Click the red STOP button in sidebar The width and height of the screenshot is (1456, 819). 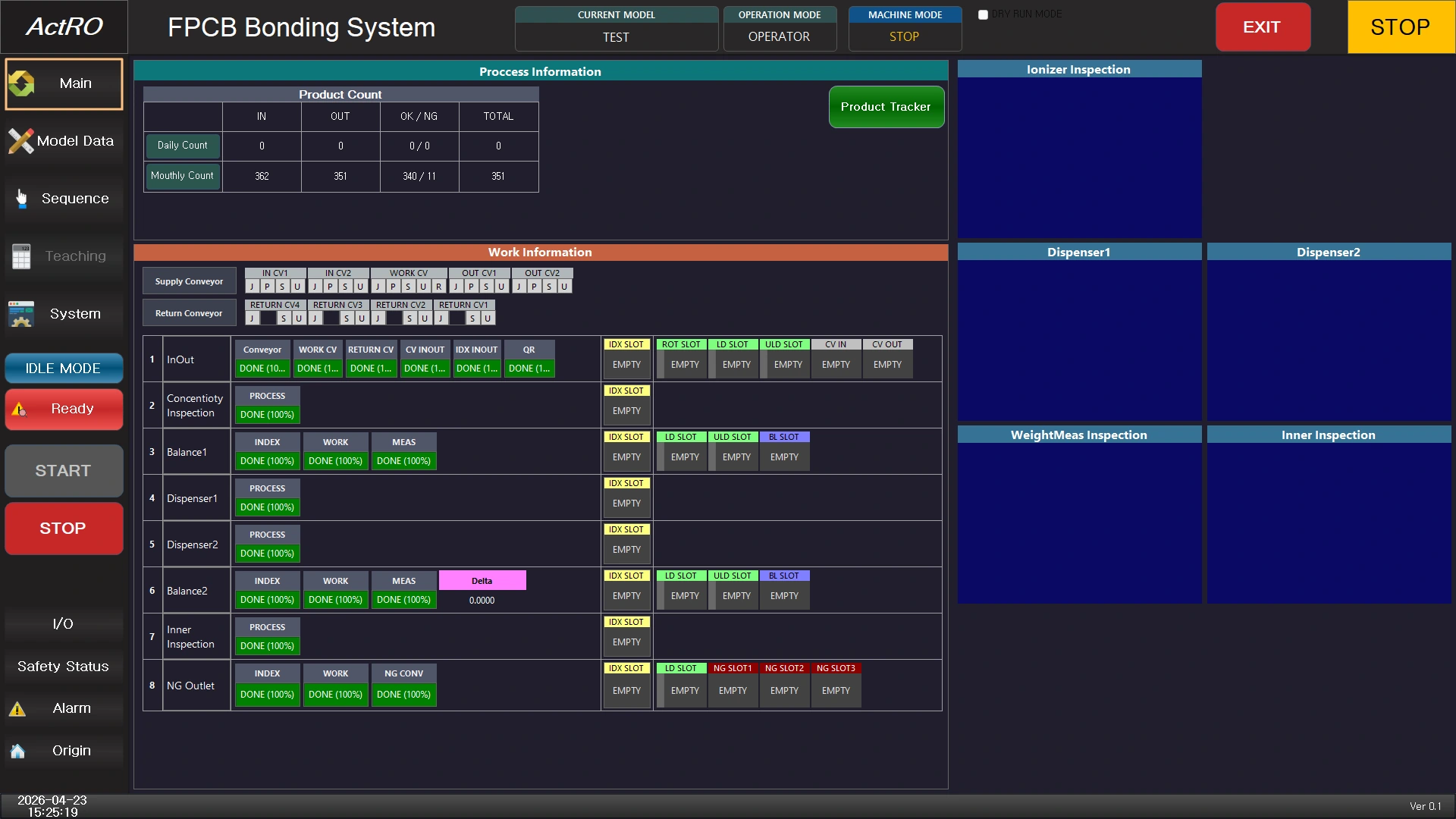64,529
